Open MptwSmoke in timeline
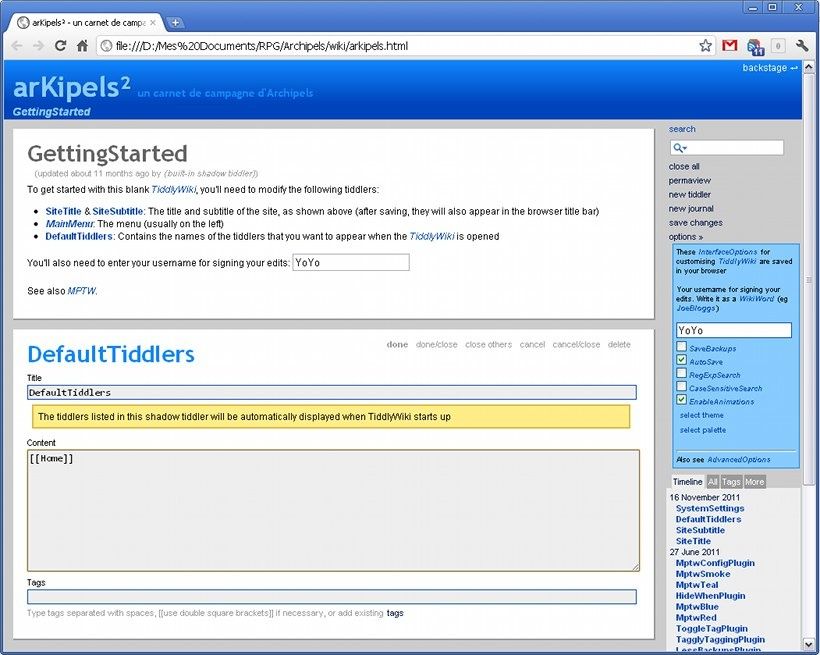Image resolution: width=820 pixels, height=655 pixels. 703,574
